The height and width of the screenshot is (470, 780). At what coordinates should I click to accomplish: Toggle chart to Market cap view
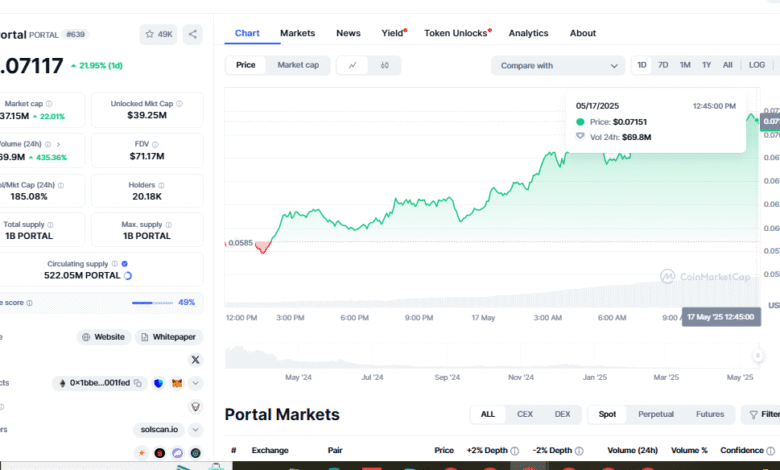298,65
